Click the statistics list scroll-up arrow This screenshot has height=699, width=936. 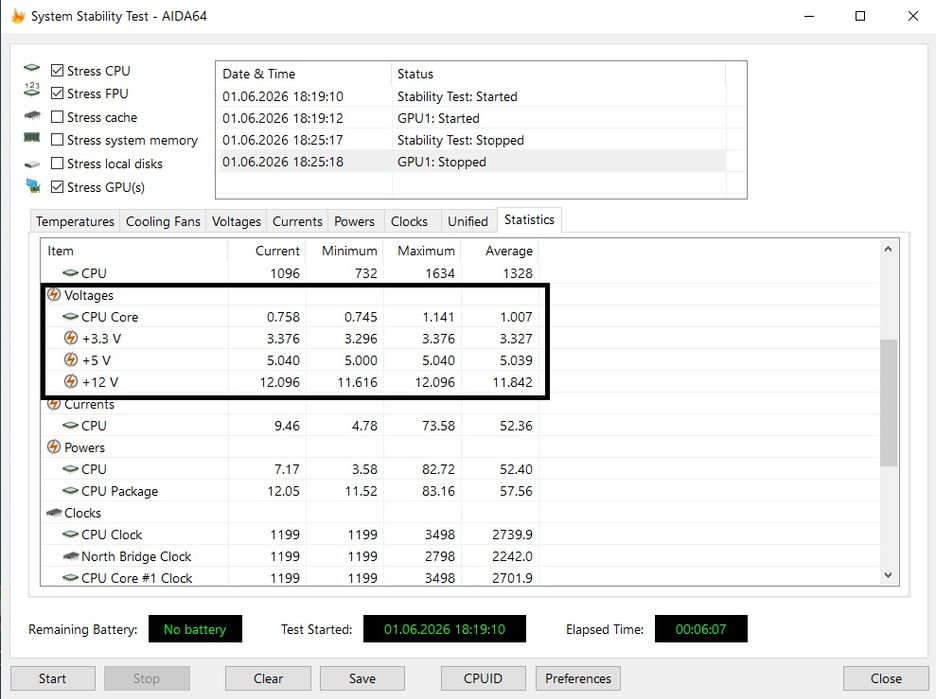click(x=888, y=249)
